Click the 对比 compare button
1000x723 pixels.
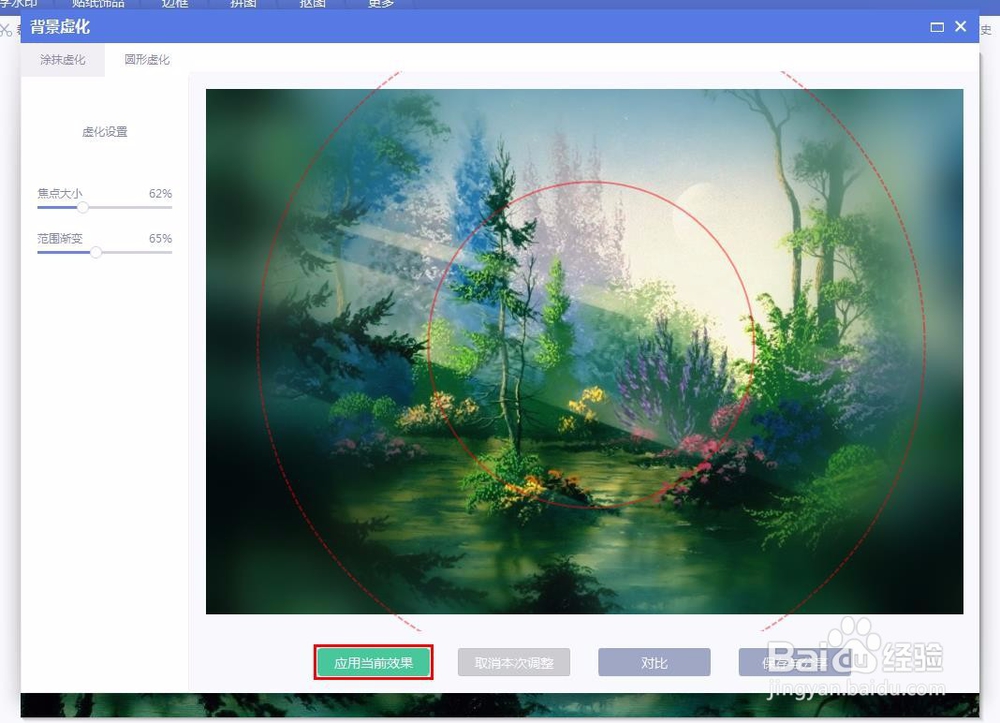[654, 662]
